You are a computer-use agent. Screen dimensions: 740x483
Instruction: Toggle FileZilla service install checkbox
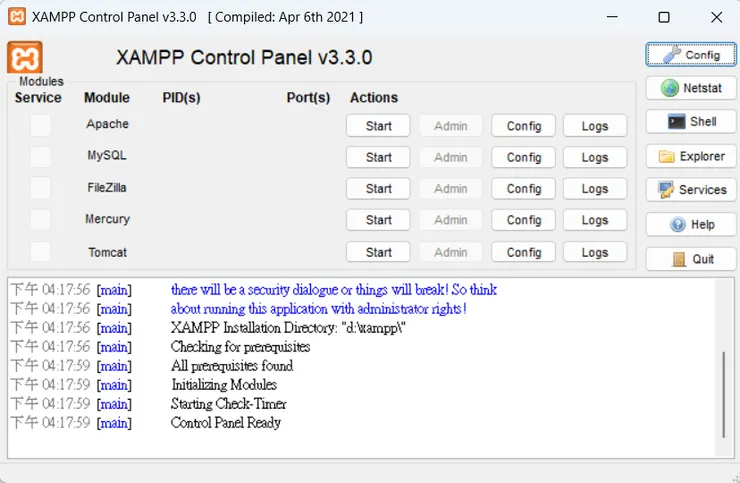[x=40, y=188]
